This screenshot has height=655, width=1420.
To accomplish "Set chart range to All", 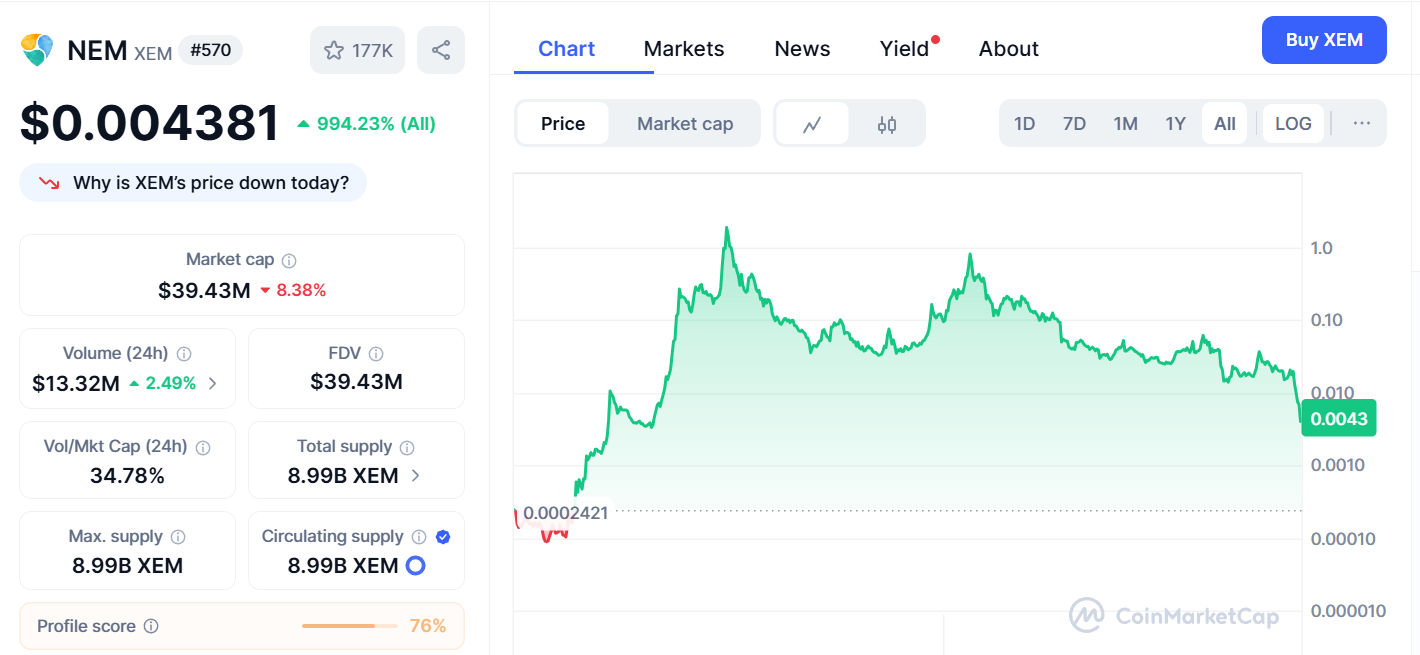I will (x=1225, y=124).
